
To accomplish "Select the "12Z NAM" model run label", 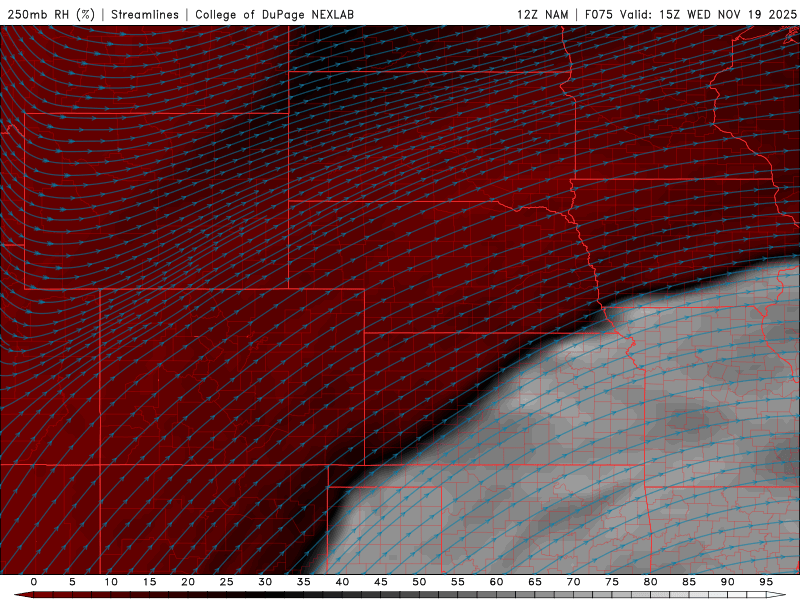I will point(543,14).
